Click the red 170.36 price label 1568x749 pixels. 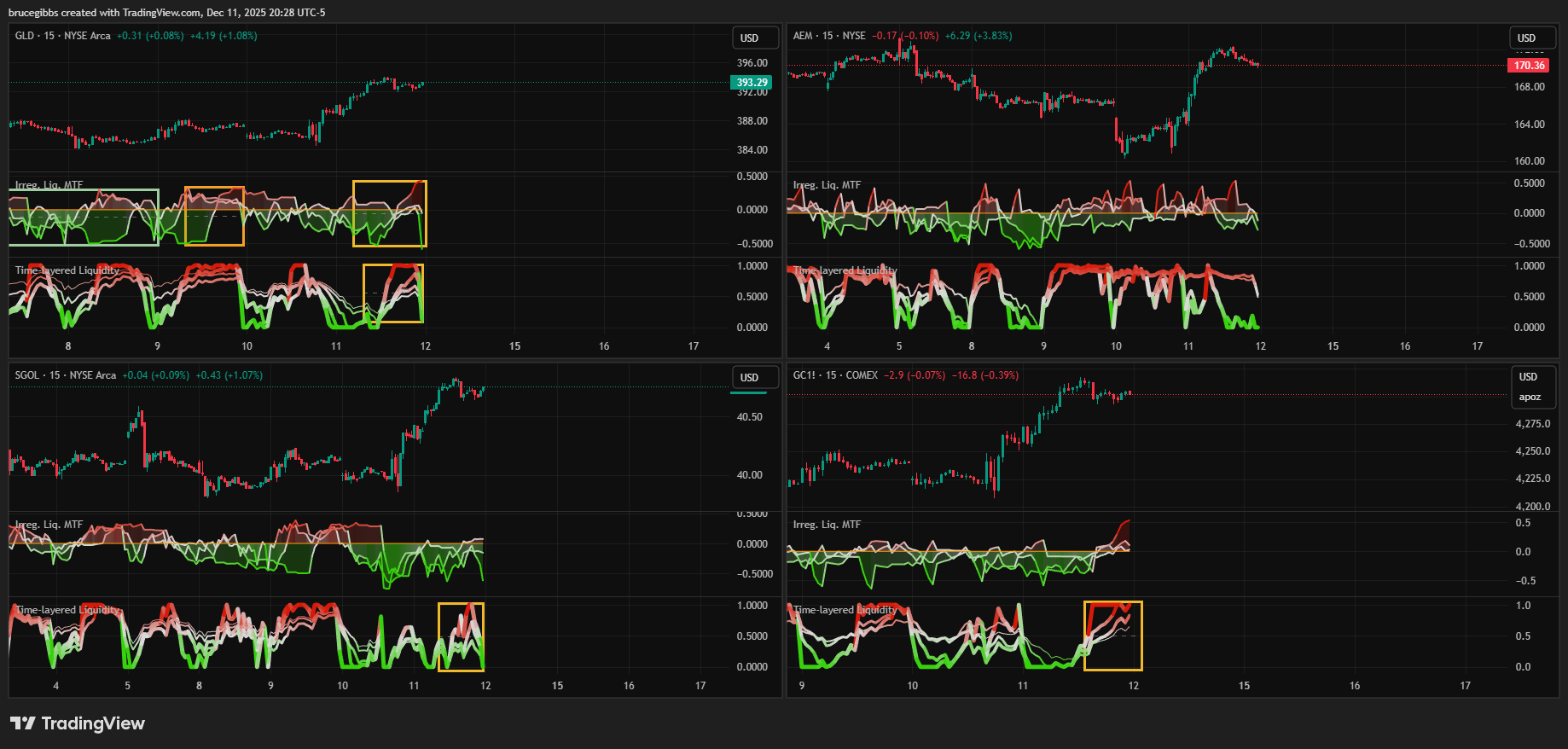coord(1528,66)
